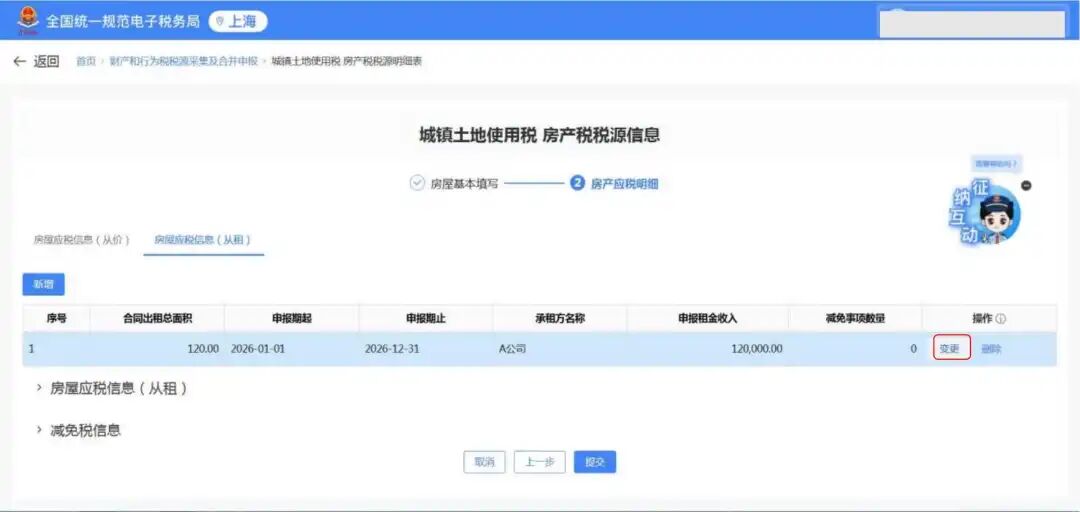Screen dimensions: 1080x512
Task: Click the start date 2026-01-01
Action: (x=258, y=349)
